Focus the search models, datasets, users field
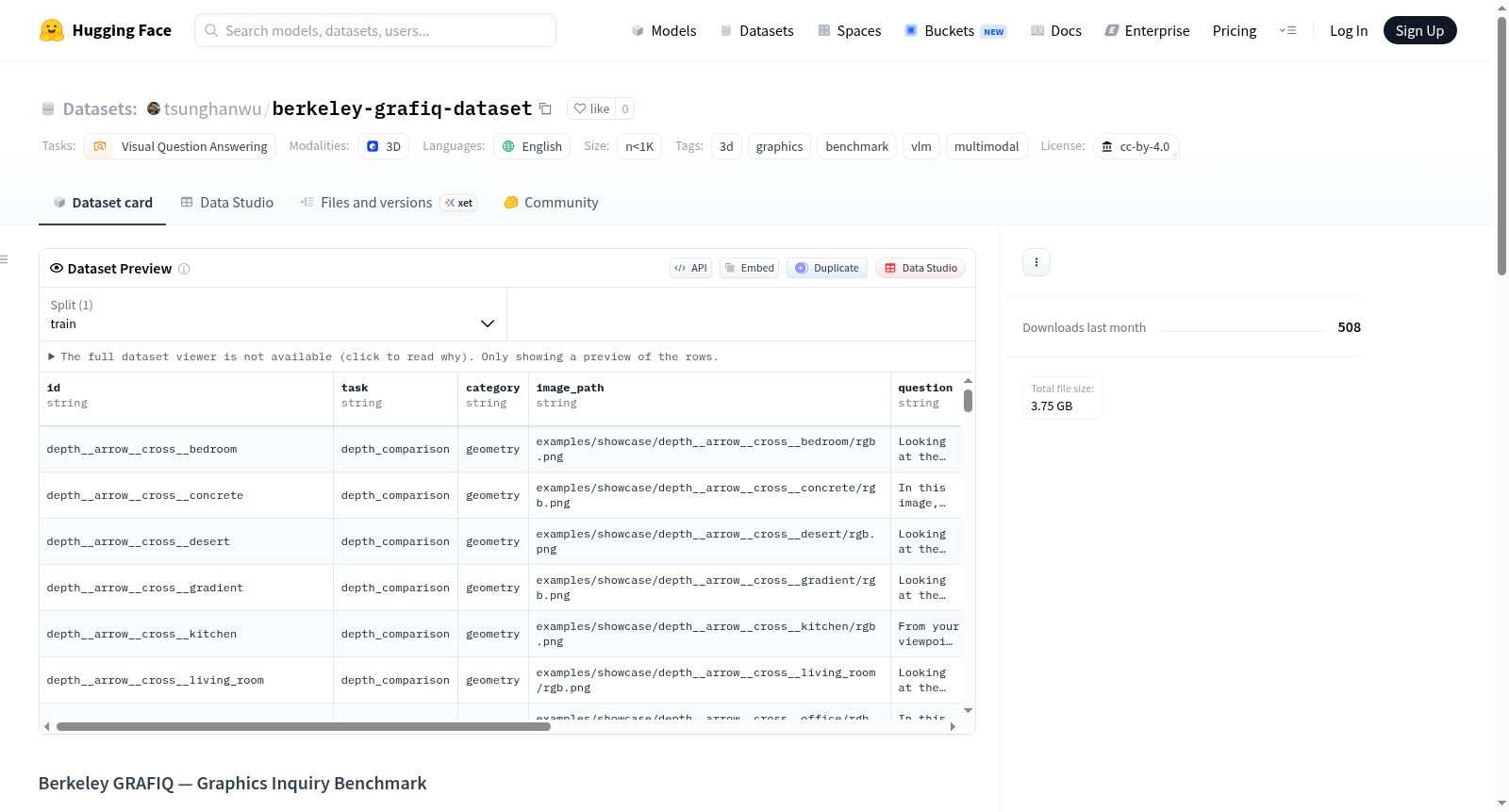Image resolution: width=1509 pixels, height=812 pixels. [375, 30]
